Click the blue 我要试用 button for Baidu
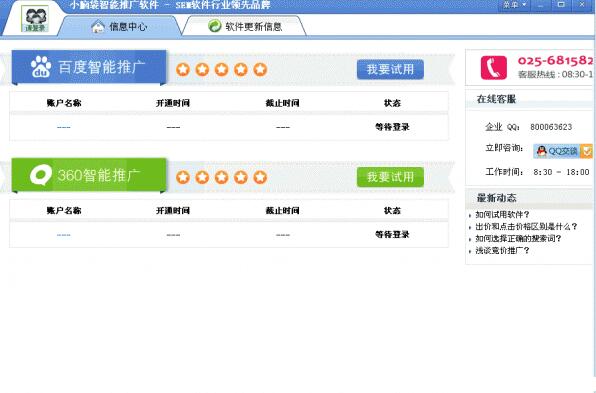Screen dimensions: 596x393 tap(390, 69)
